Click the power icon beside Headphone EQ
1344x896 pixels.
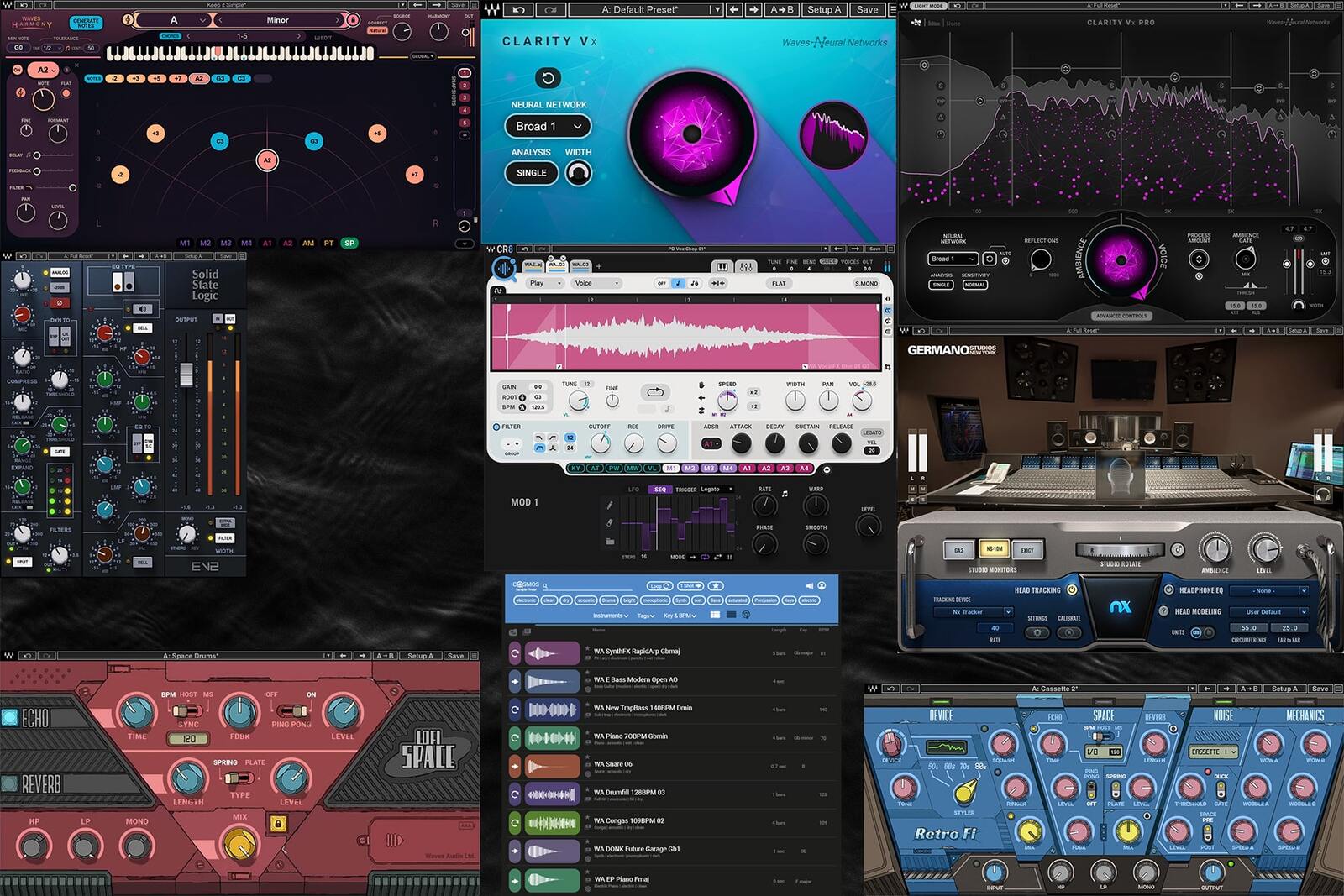click(x=1168, y=589)
